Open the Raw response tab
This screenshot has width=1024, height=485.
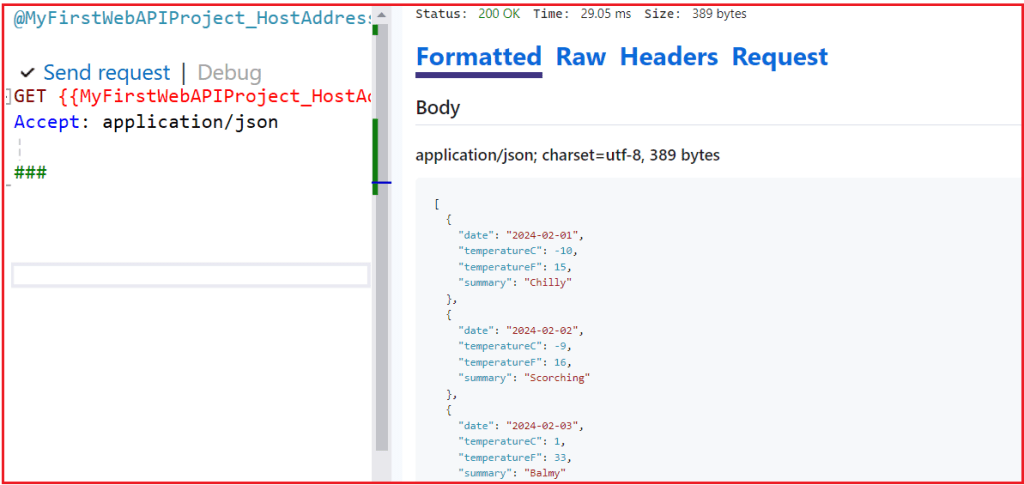581,57
